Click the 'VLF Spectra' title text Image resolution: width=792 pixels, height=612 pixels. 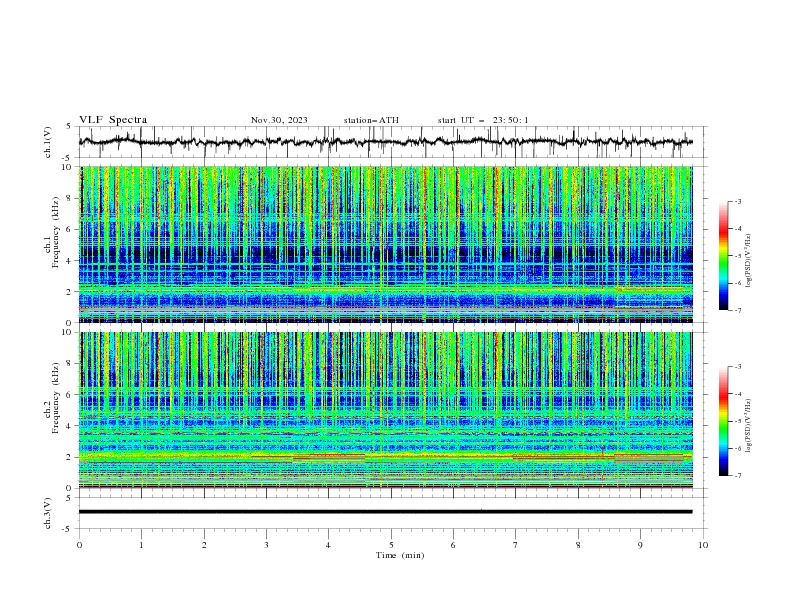tap(113, 120)
